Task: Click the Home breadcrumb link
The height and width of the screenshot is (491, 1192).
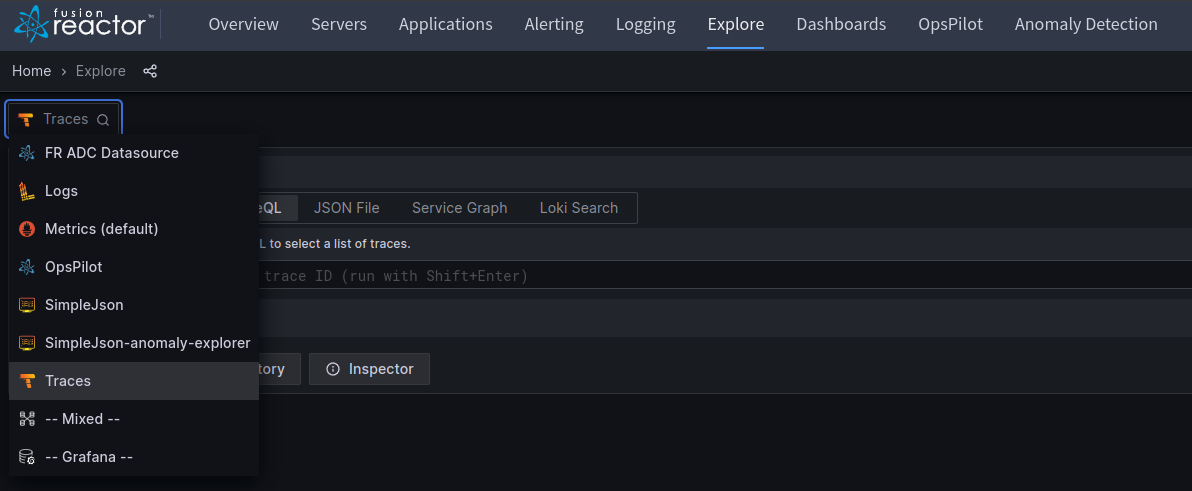Action: (x=31, y=71)
